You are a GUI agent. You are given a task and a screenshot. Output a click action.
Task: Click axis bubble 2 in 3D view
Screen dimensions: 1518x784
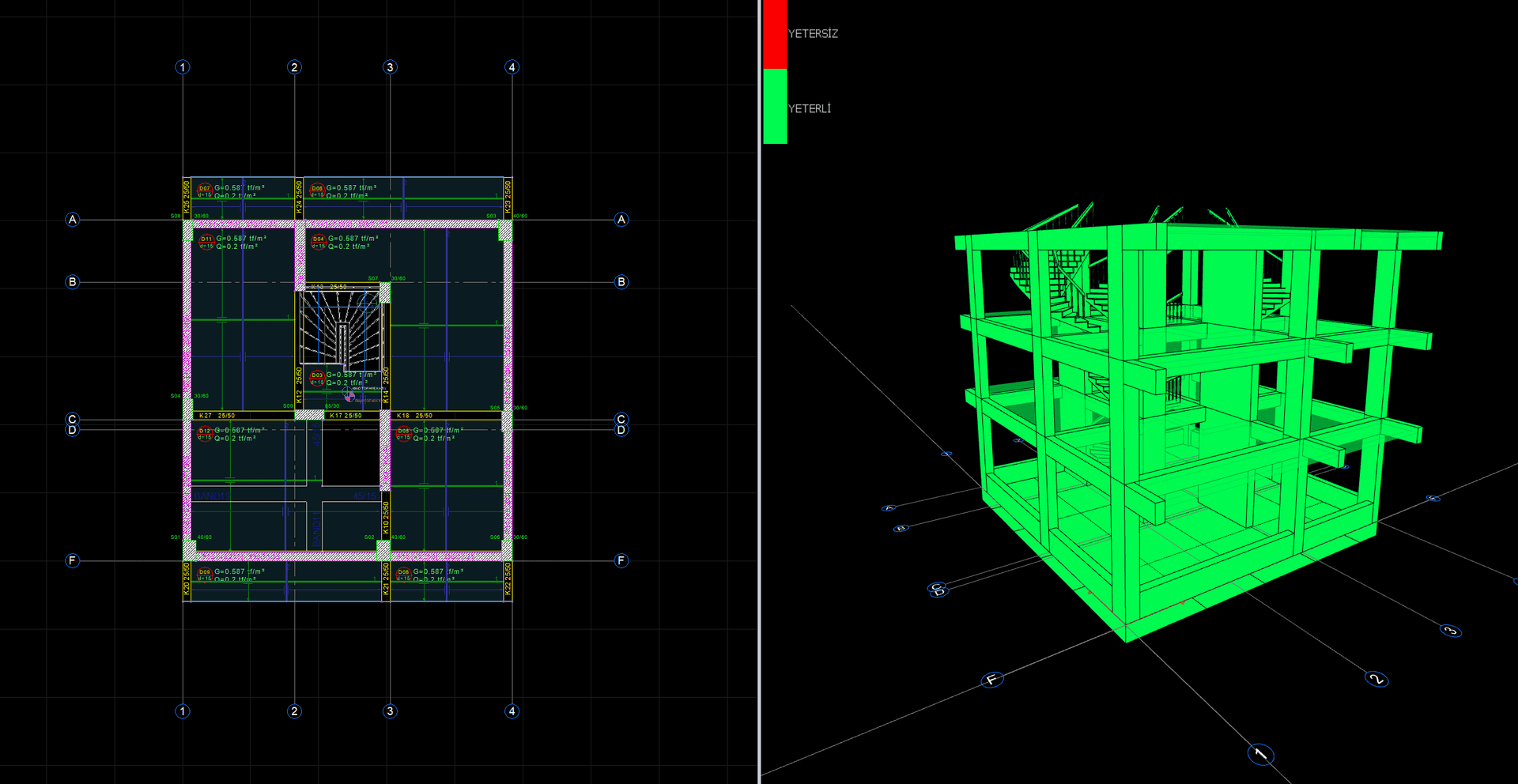[1376, 679]
